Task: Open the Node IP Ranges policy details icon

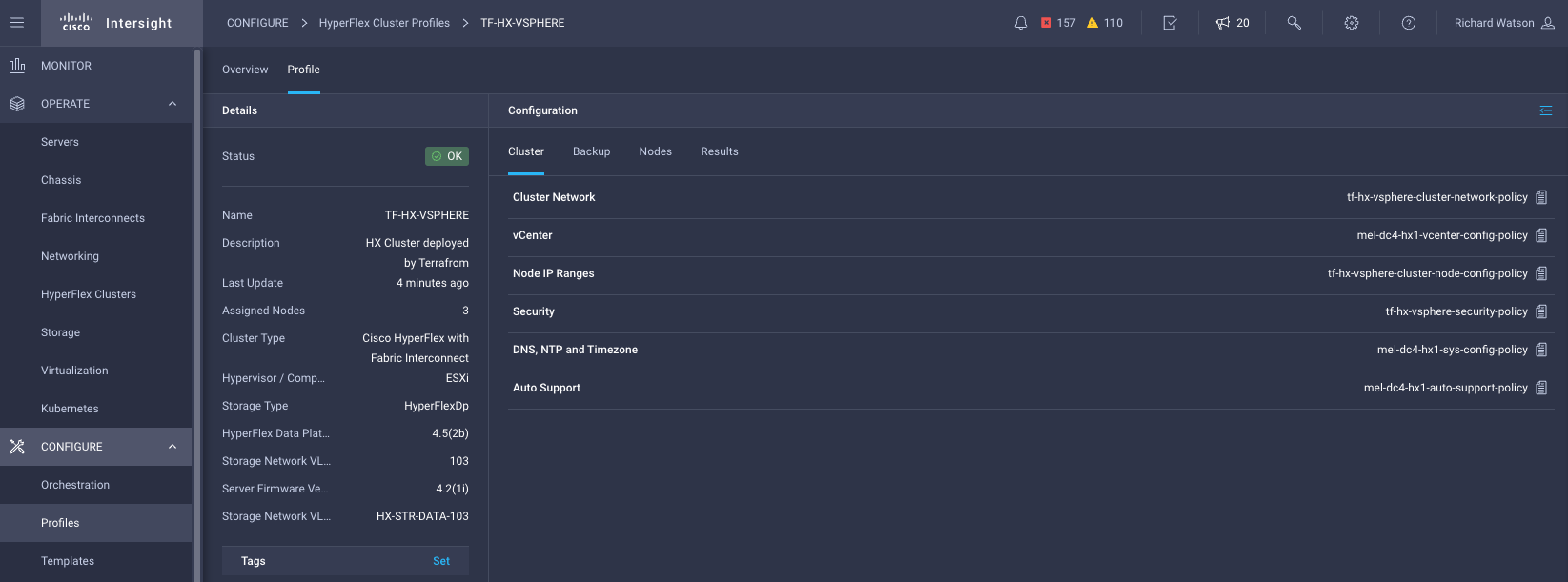Action: [x=1541, y=273]
